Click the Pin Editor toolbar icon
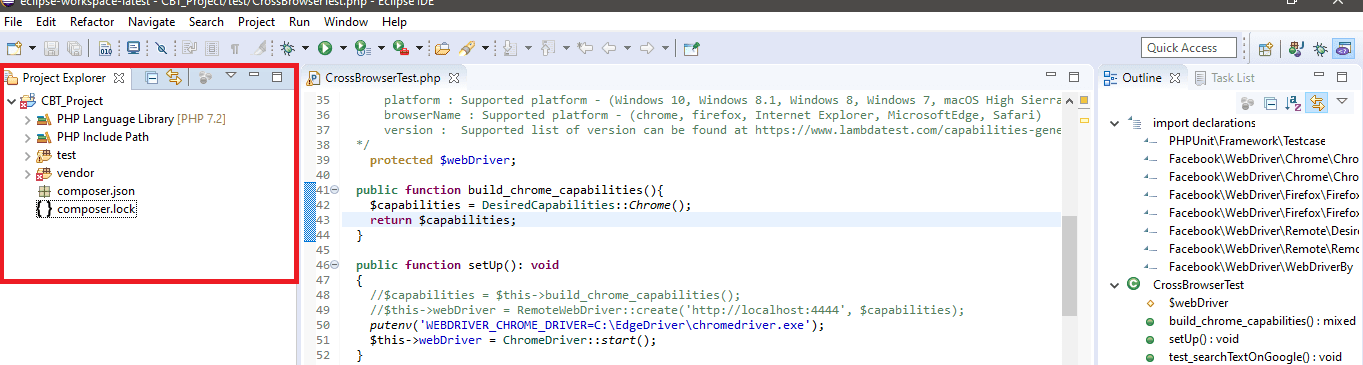Screen dimensions: 1363x365 691,47
